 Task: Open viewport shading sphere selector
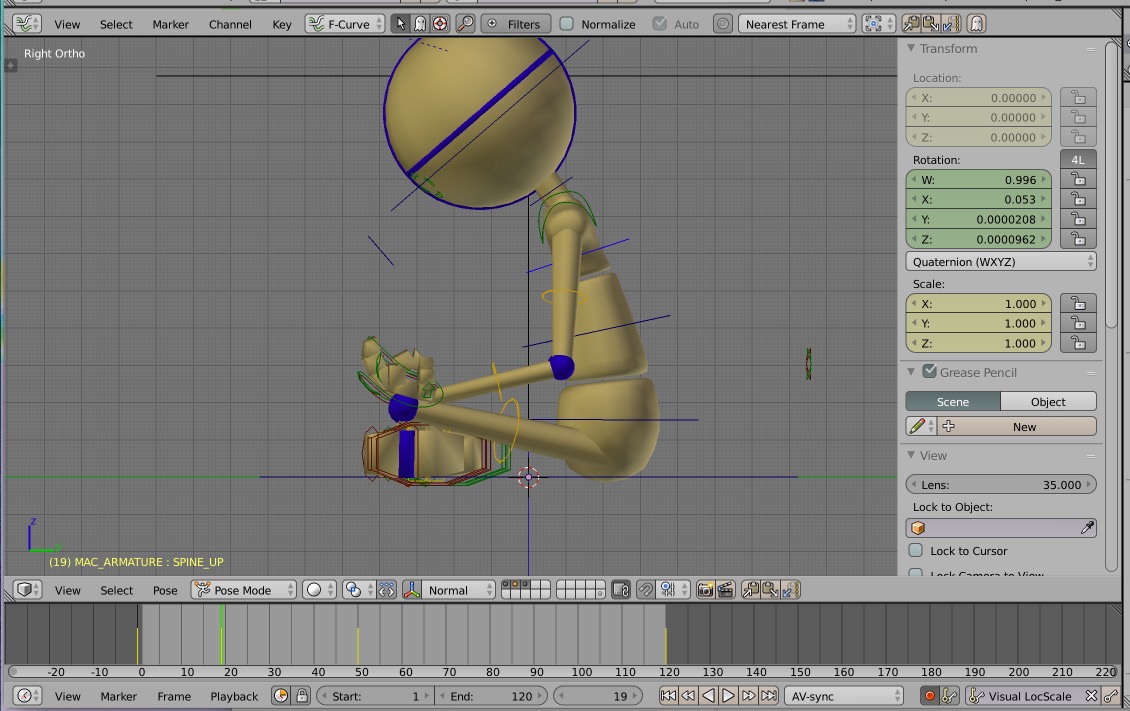pos(319,590)
